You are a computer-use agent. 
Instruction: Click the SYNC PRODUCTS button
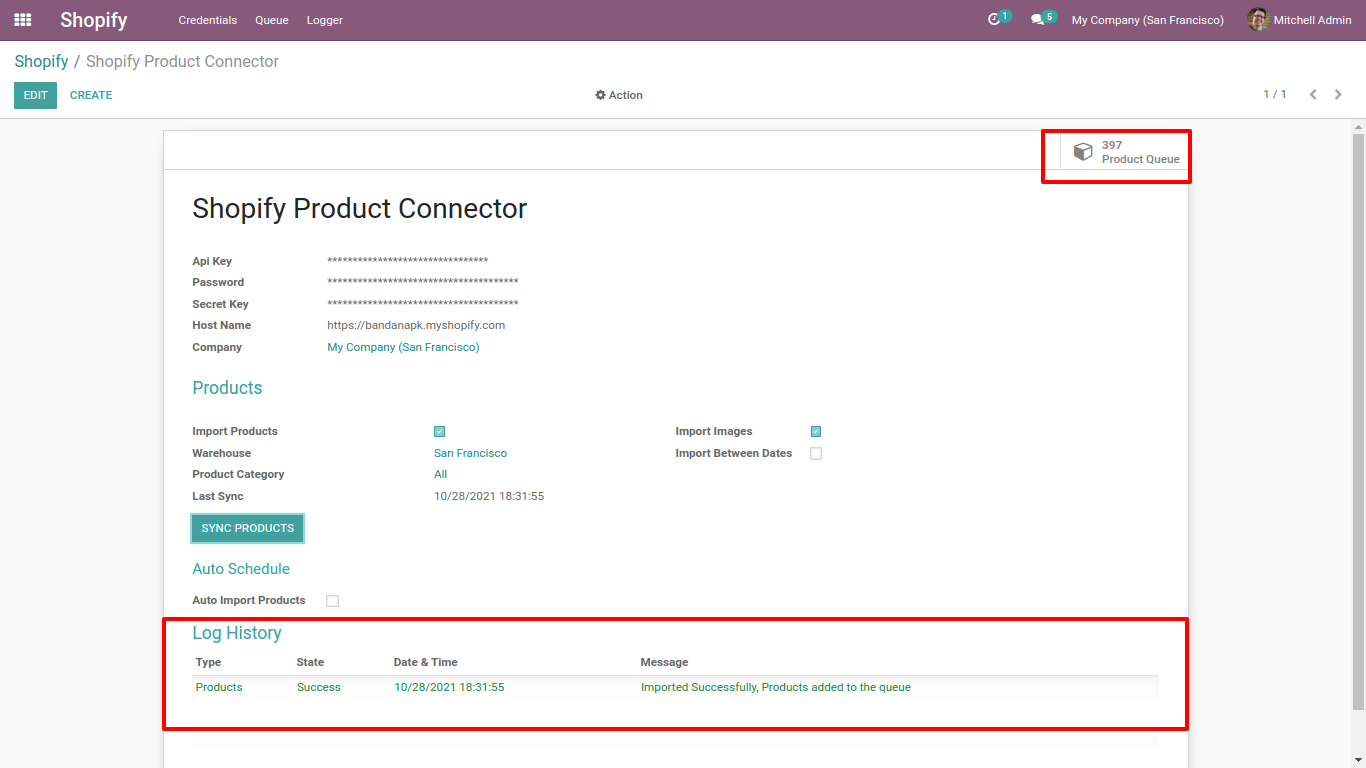[248, 528]
